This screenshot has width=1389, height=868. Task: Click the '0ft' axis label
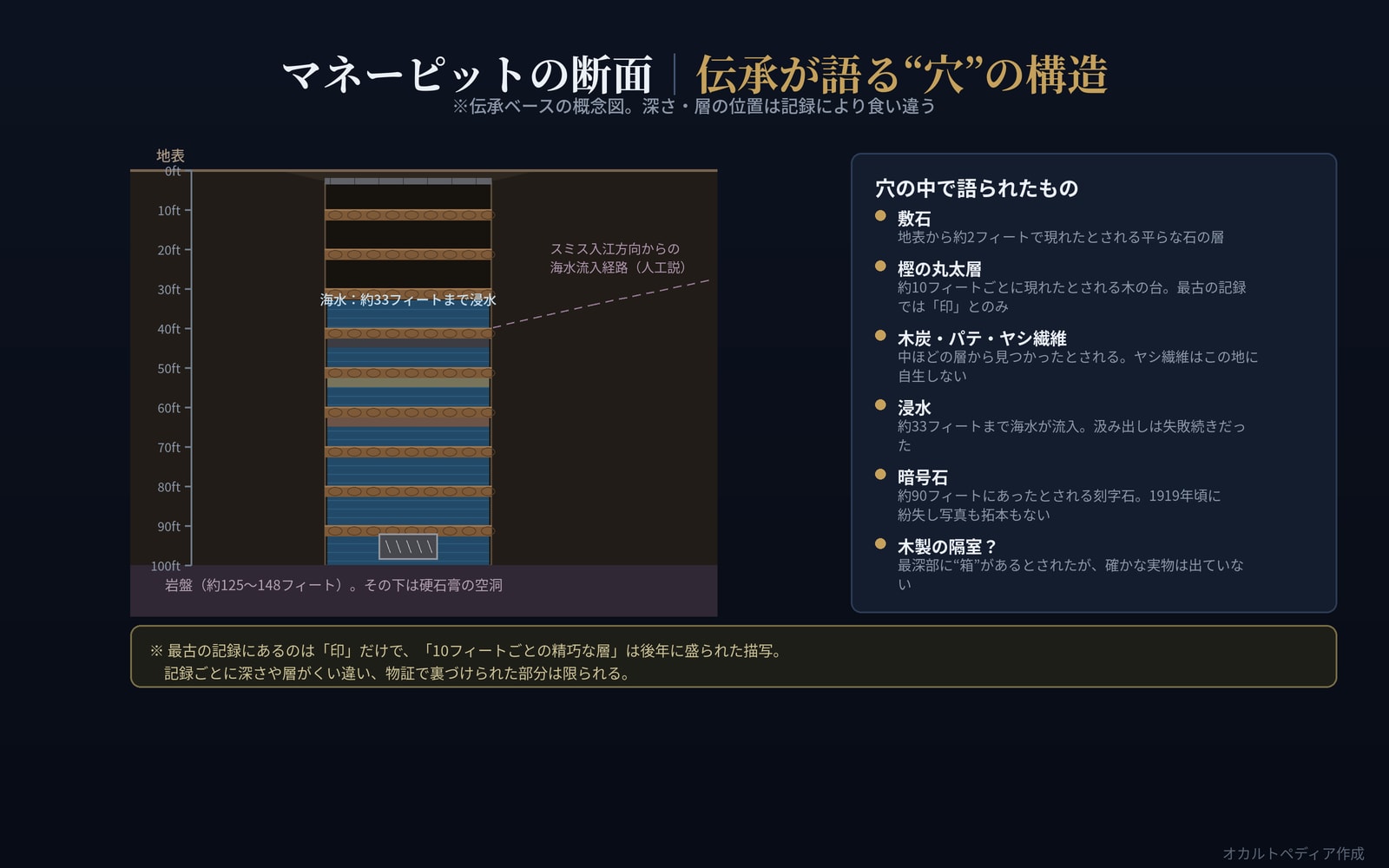pos(173,171)
